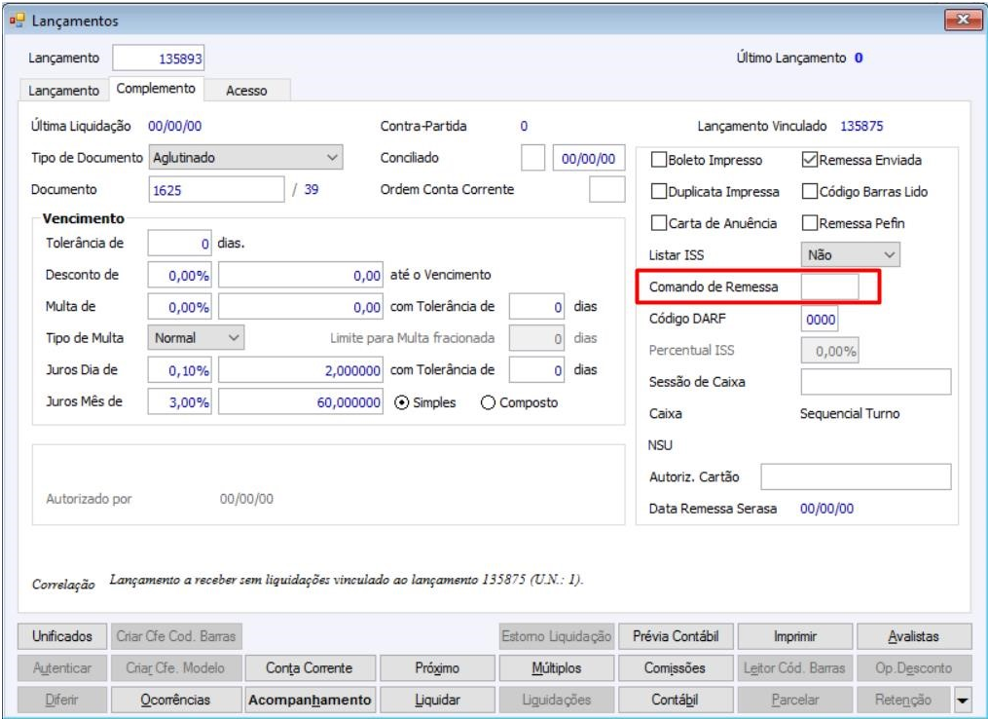This screenshot has width=988, height=719.
Task: Open the Avalistas button
Action: click(914, 636)
